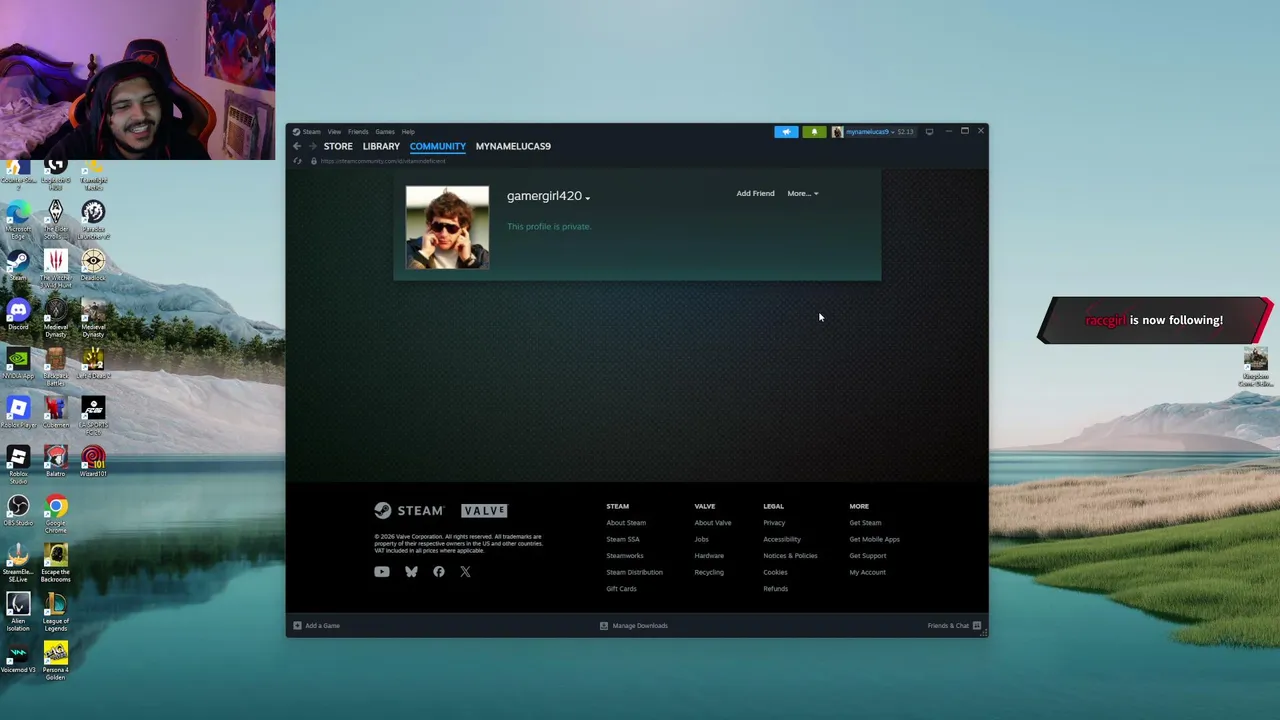Open the Privacy footer link
This screenshot has height=720, width=1280.
(x=774, y=523)
